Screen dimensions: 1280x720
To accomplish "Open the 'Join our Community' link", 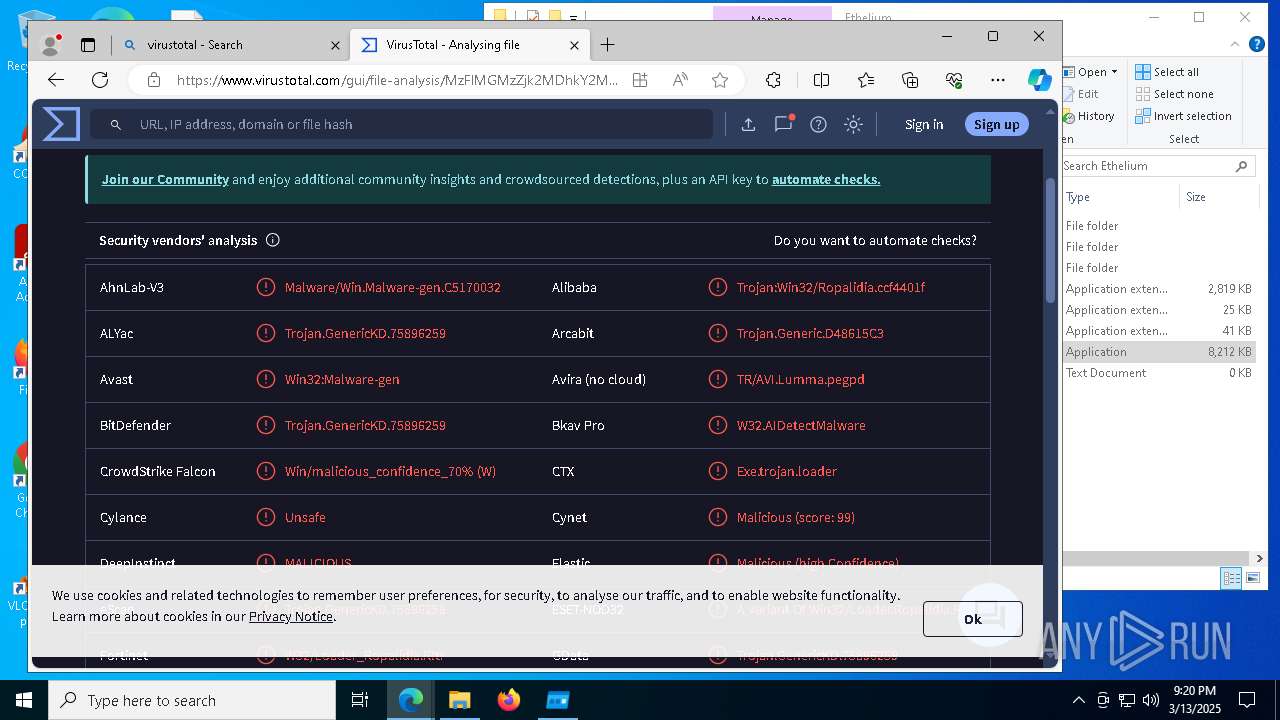I will [165, 179].
